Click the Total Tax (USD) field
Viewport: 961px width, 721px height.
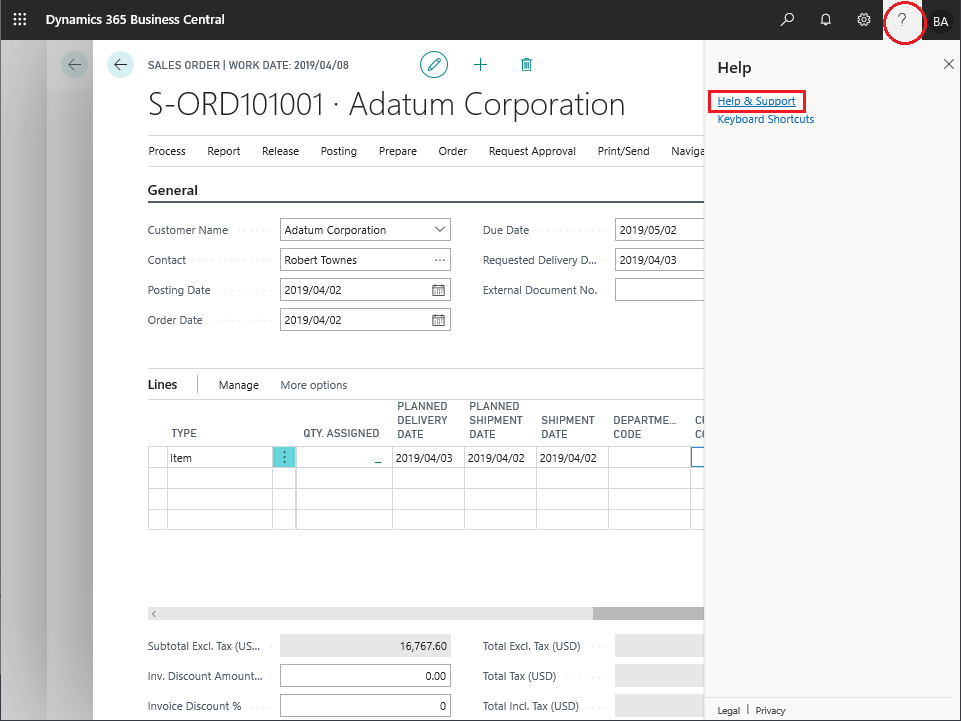[659, 676]
